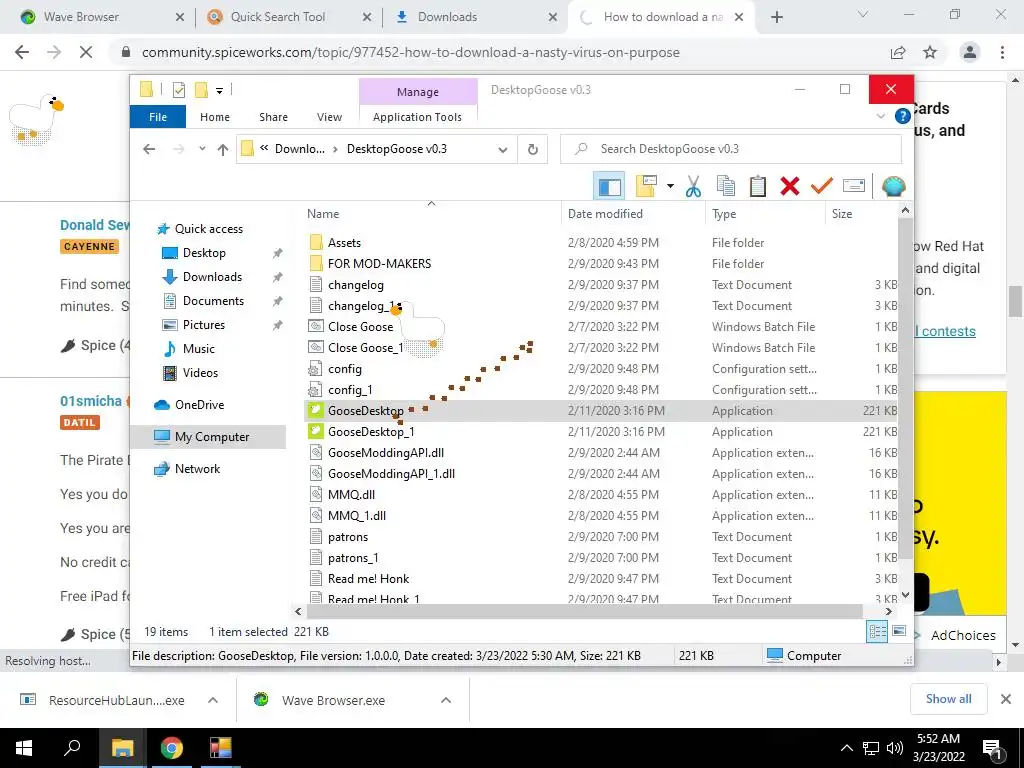This screenshot has width=1024, height=768.
Task: Click the orange checkmark toolbar icon
Action: (x=822, y=187)
